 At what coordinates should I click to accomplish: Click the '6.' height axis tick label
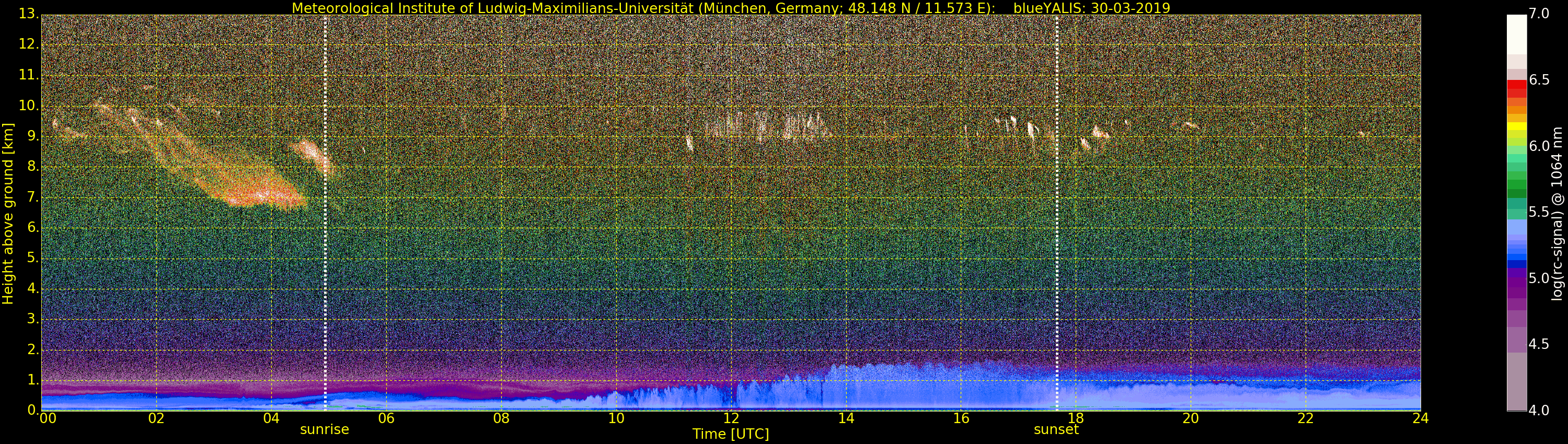(33, 227)
